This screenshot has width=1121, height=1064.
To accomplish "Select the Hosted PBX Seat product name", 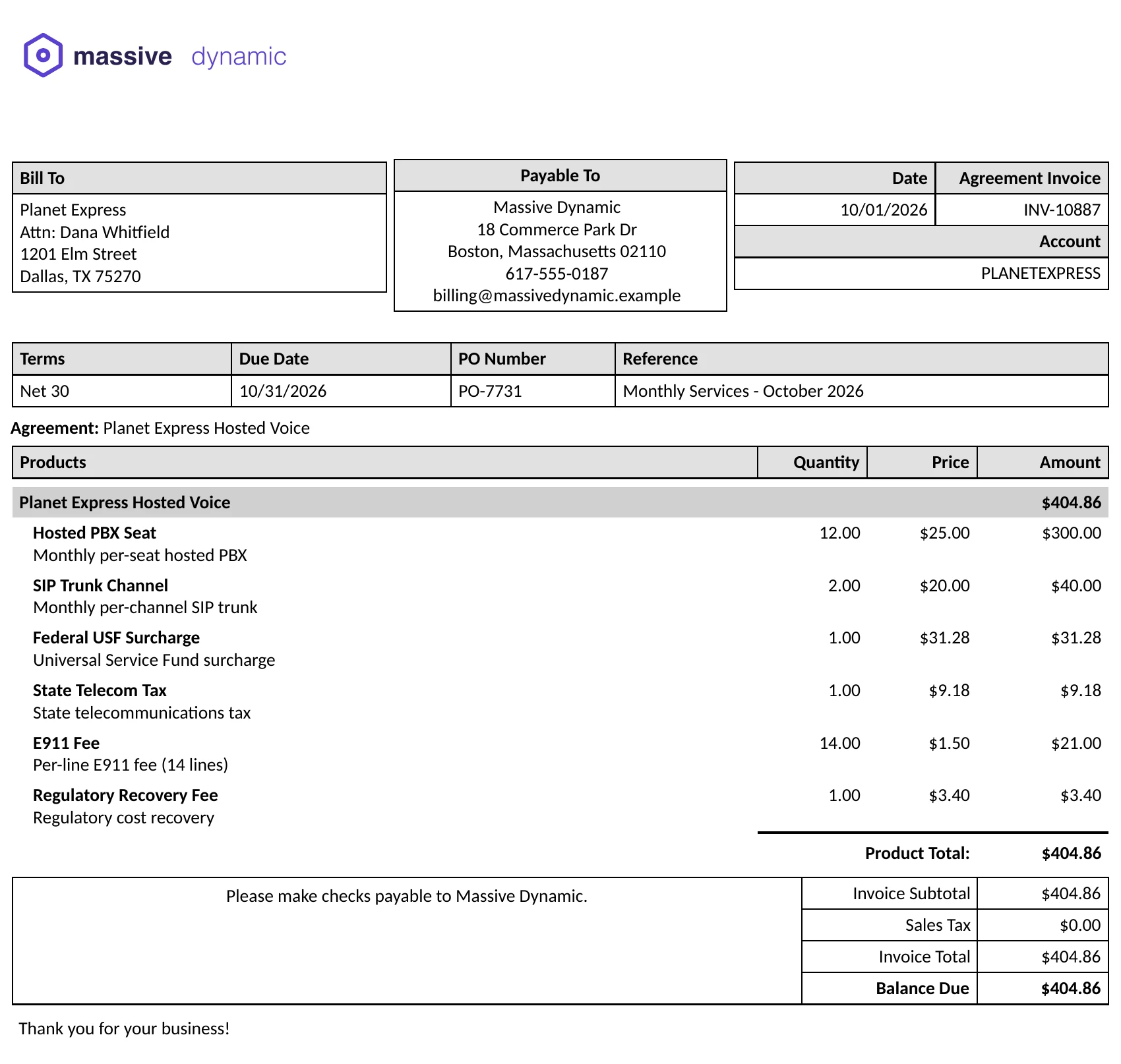I will (94, 533).
